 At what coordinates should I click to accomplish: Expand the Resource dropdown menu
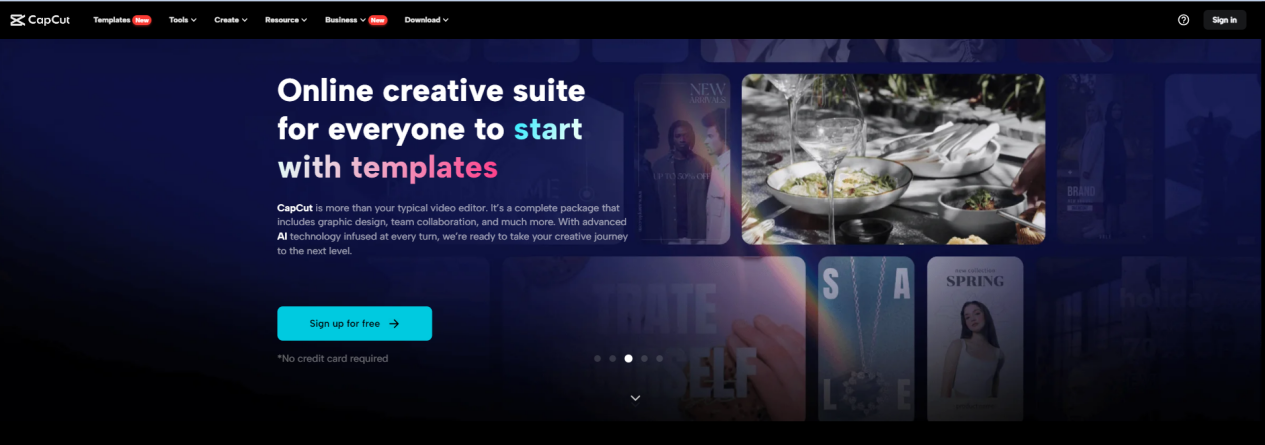(286, 20)
